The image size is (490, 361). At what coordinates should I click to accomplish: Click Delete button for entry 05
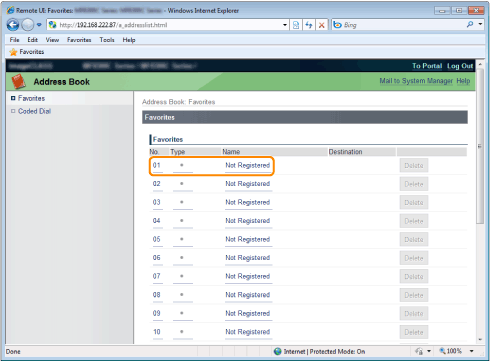pyautogui.click(x=414, y=240)
